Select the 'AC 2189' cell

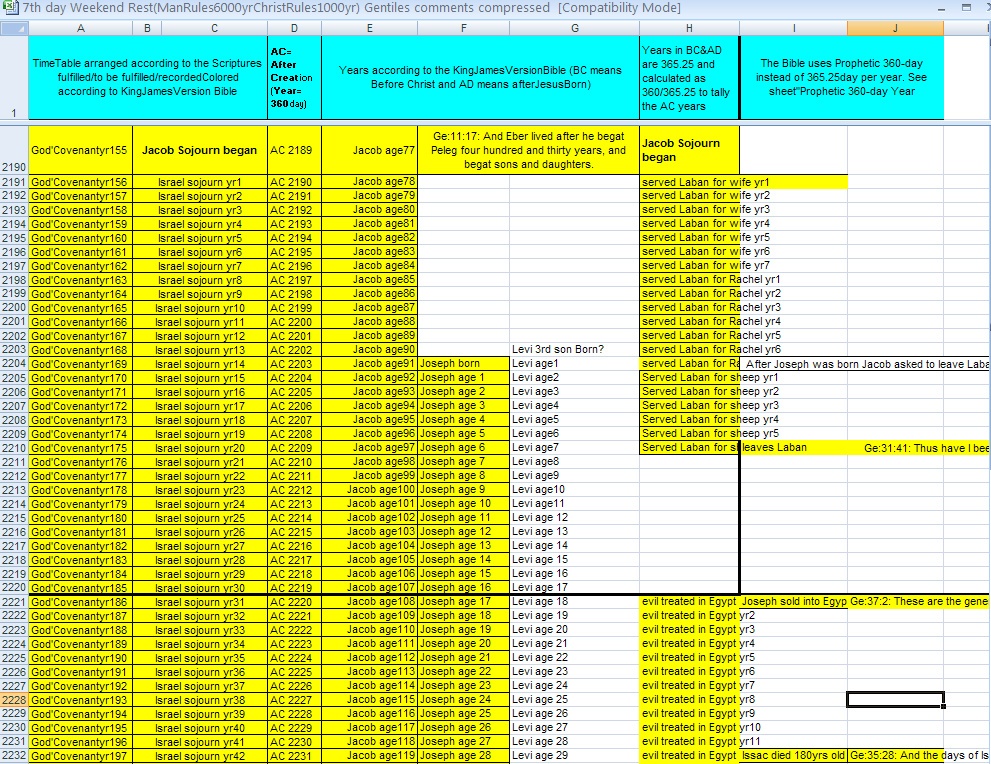(x=295, y=150)
